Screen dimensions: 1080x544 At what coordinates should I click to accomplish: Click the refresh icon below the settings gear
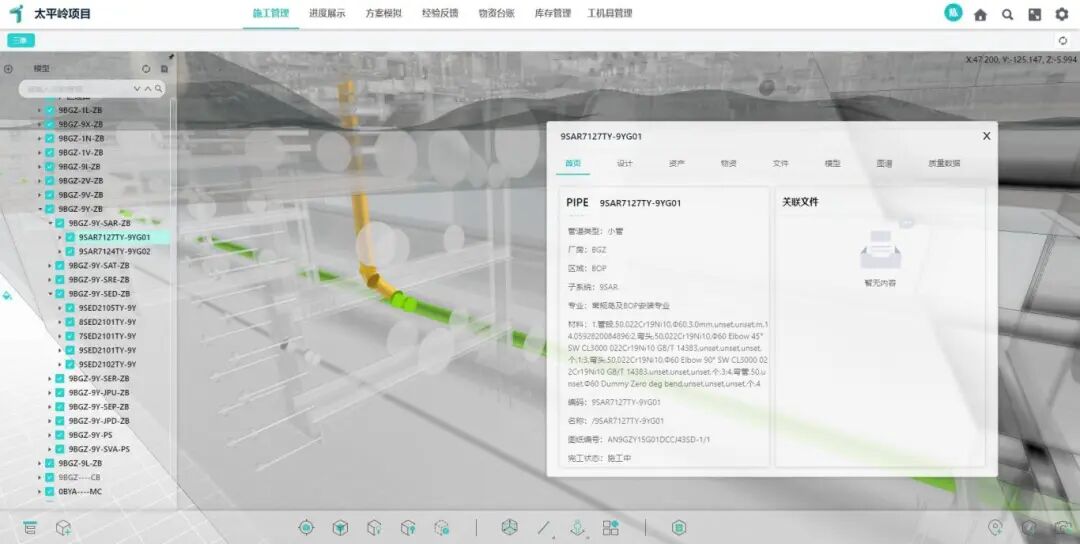1062,41
